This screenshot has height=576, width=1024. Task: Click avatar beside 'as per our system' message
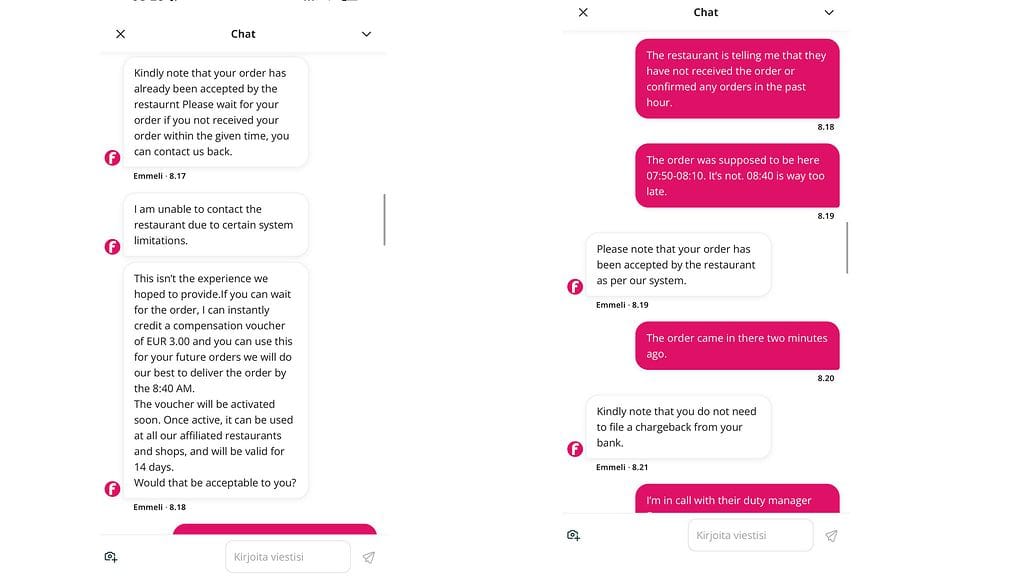575,287
